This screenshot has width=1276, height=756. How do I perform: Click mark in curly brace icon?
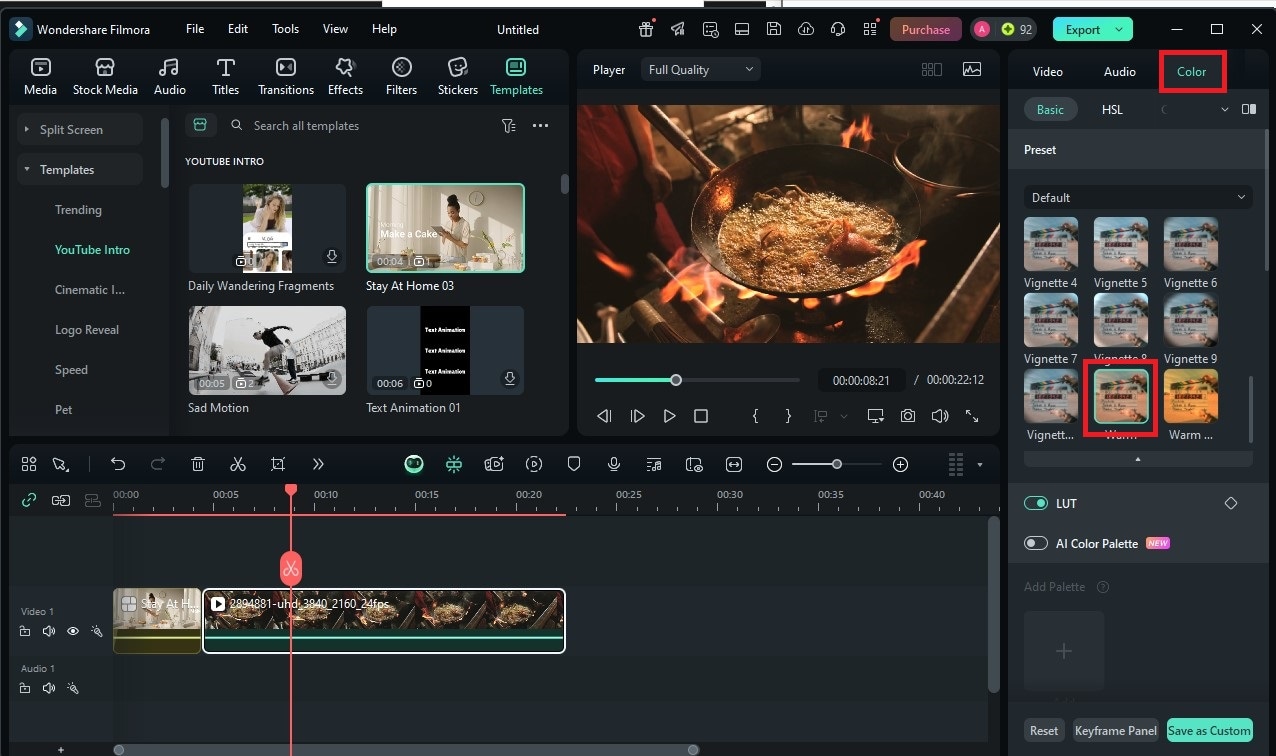coord(755,416)
